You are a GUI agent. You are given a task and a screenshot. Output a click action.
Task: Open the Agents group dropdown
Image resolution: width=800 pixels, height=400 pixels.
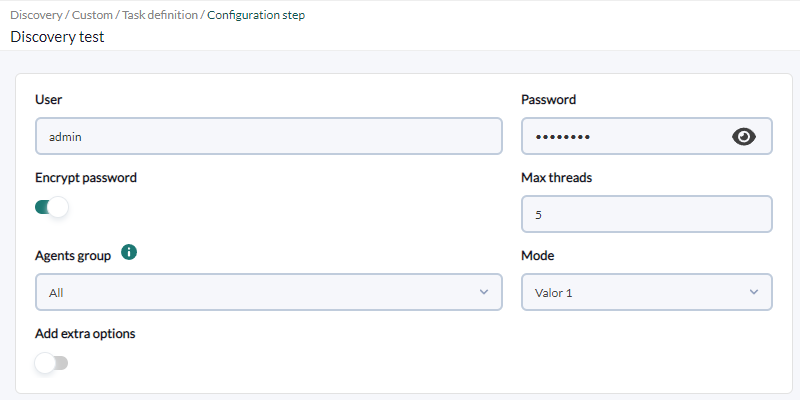coord(269,292)
